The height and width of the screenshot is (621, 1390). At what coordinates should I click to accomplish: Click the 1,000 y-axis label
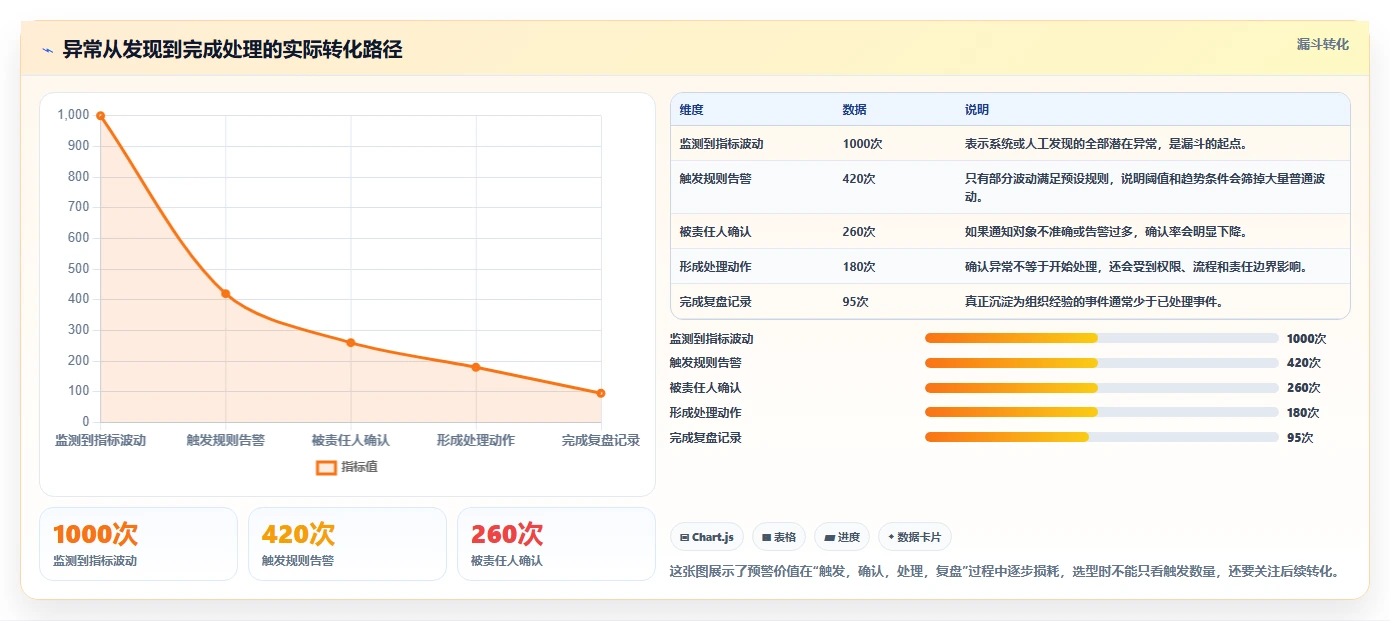pos(74,115)
